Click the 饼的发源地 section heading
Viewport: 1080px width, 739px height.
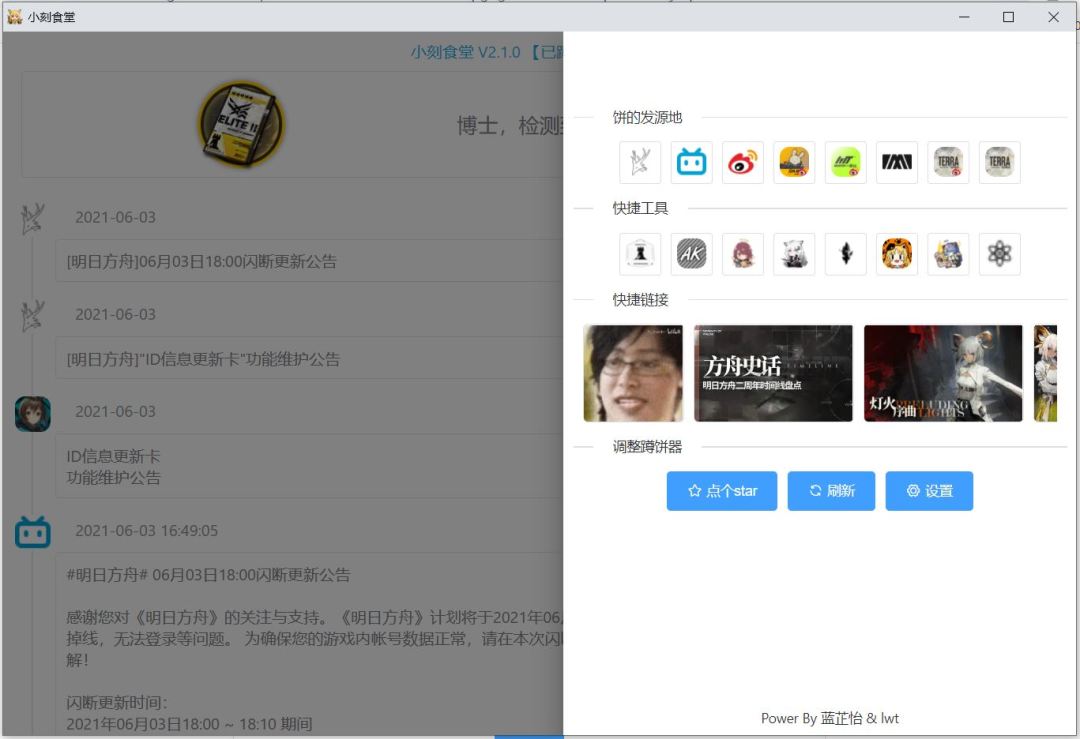click(x=647, y=117)
